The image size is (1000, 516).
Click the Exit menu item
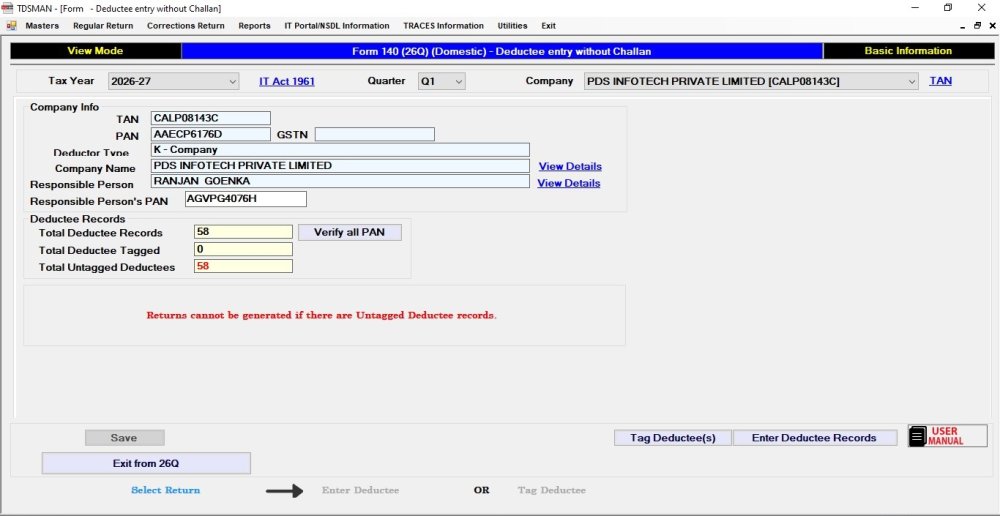click(x=548, y=26)
